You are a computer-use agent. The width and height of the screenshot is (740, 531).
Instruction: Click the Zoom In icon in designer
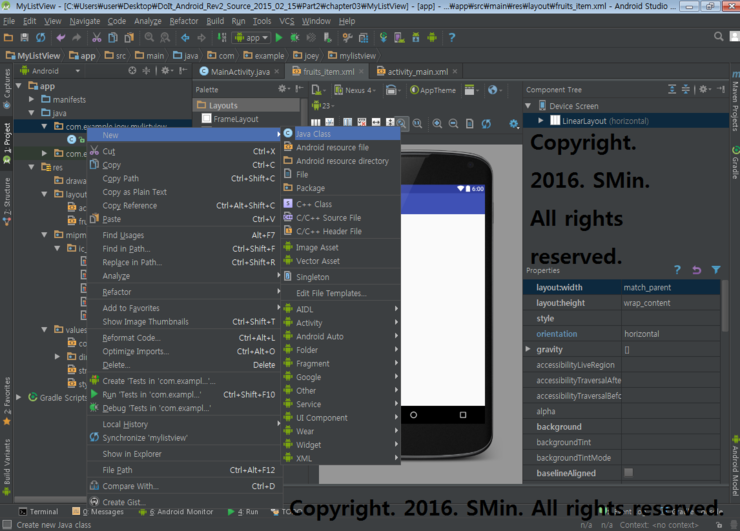point(437,123)
